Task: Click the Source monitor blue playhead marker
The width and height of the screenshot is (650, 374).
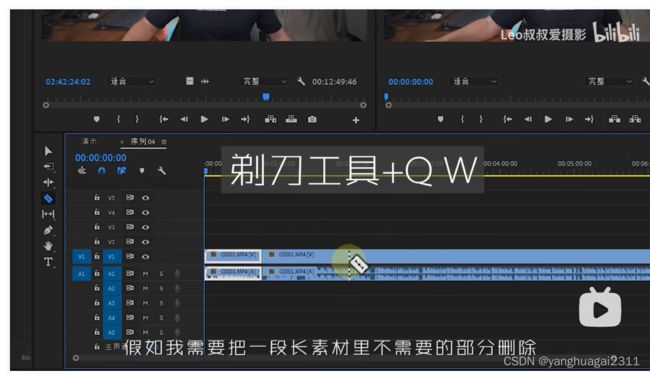Action: coord(266,97)
